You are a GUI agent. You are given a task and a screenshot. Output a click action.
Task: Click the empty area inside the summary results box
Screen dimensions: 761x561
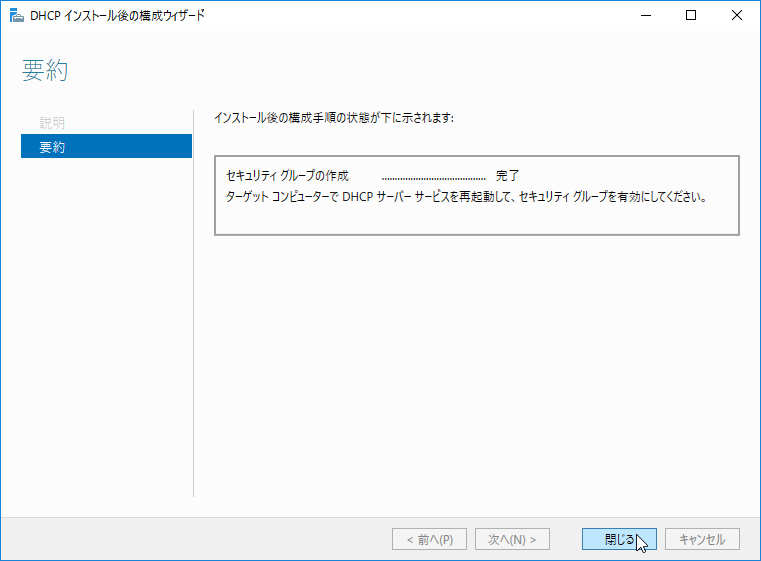pos(477,220)
